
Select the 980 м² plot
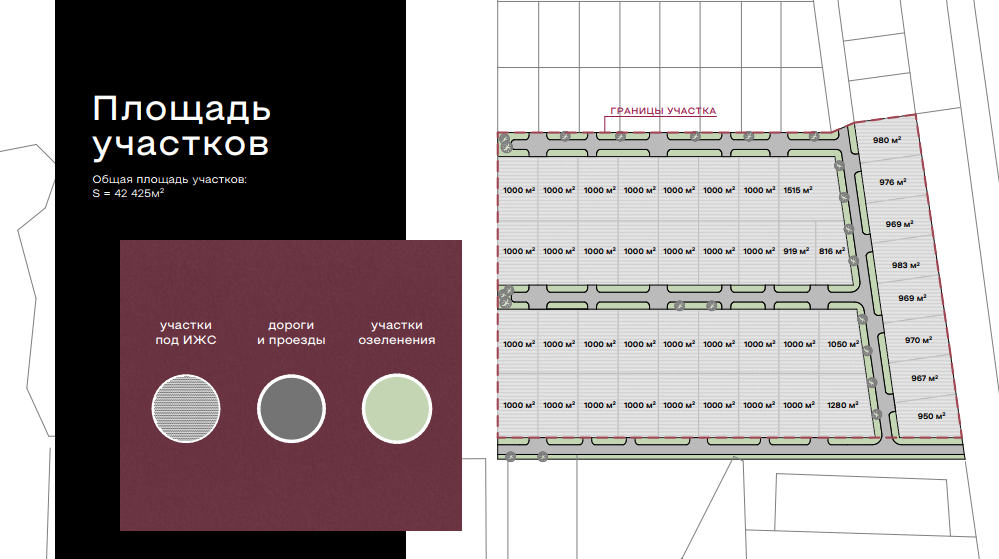point(887,141)
